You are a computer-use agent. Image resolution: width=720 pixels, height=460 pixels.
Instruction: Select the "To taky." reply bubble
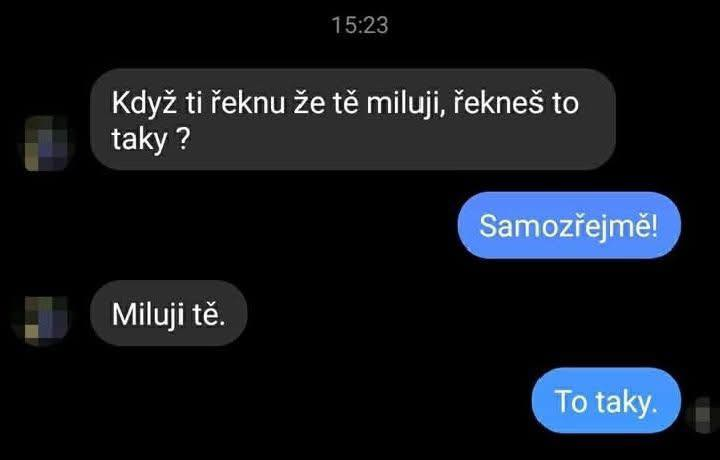(x=606, y=401)
